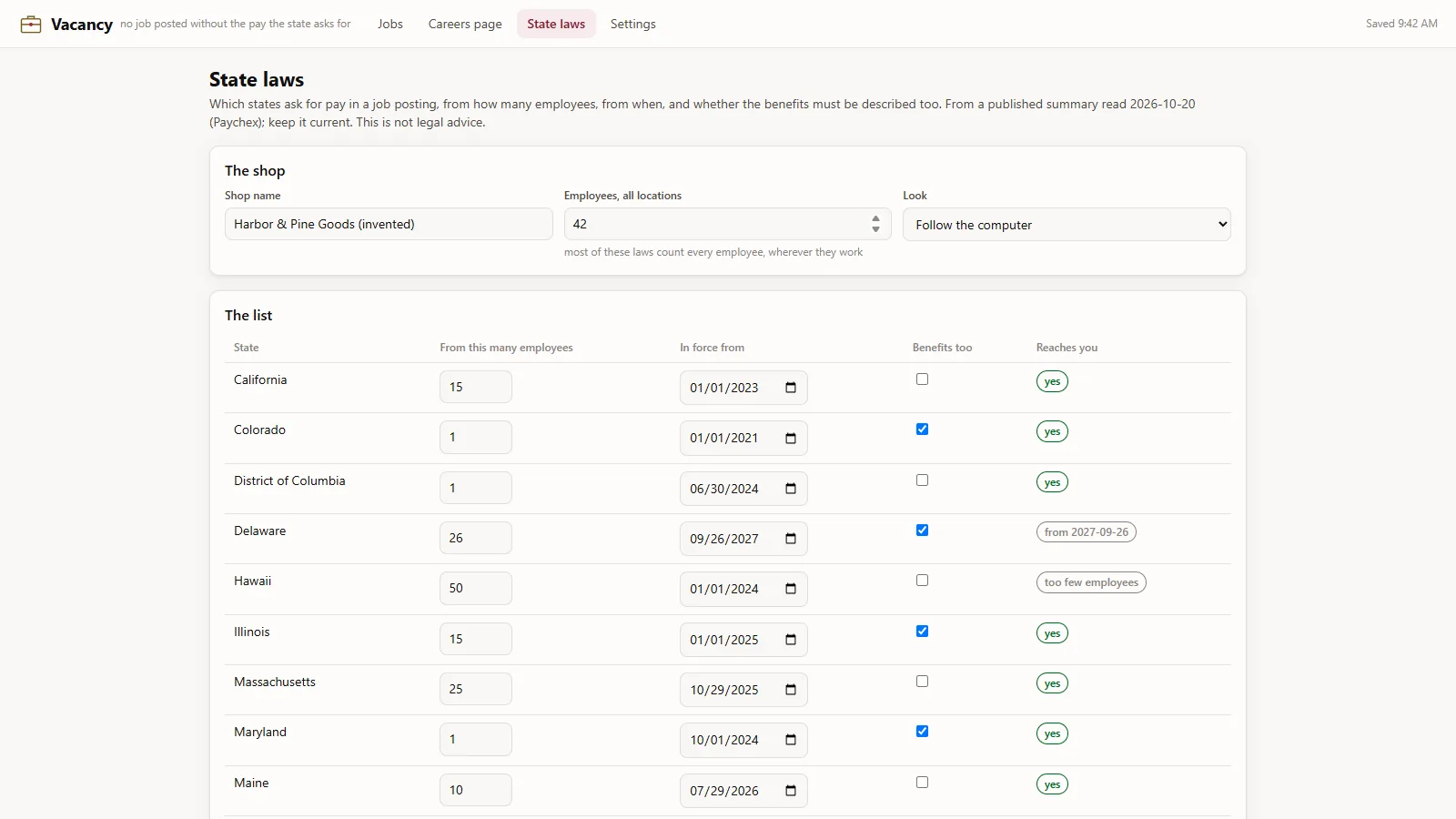Enable Benefits too for Massachusetts
This screenshot has height=819, width=1456.
922,682
